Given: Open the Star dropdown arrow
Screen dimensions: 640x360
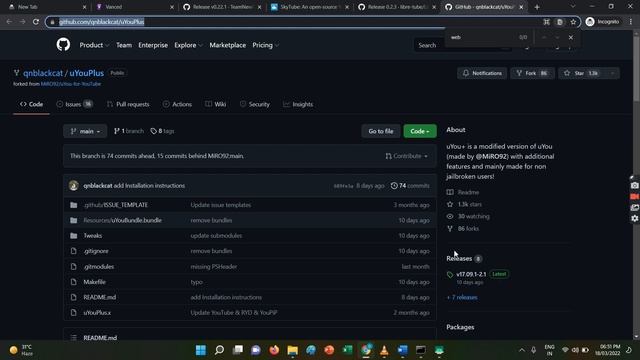Looking at the screenshot, I should pyautogui.click(x=613, y=73).
